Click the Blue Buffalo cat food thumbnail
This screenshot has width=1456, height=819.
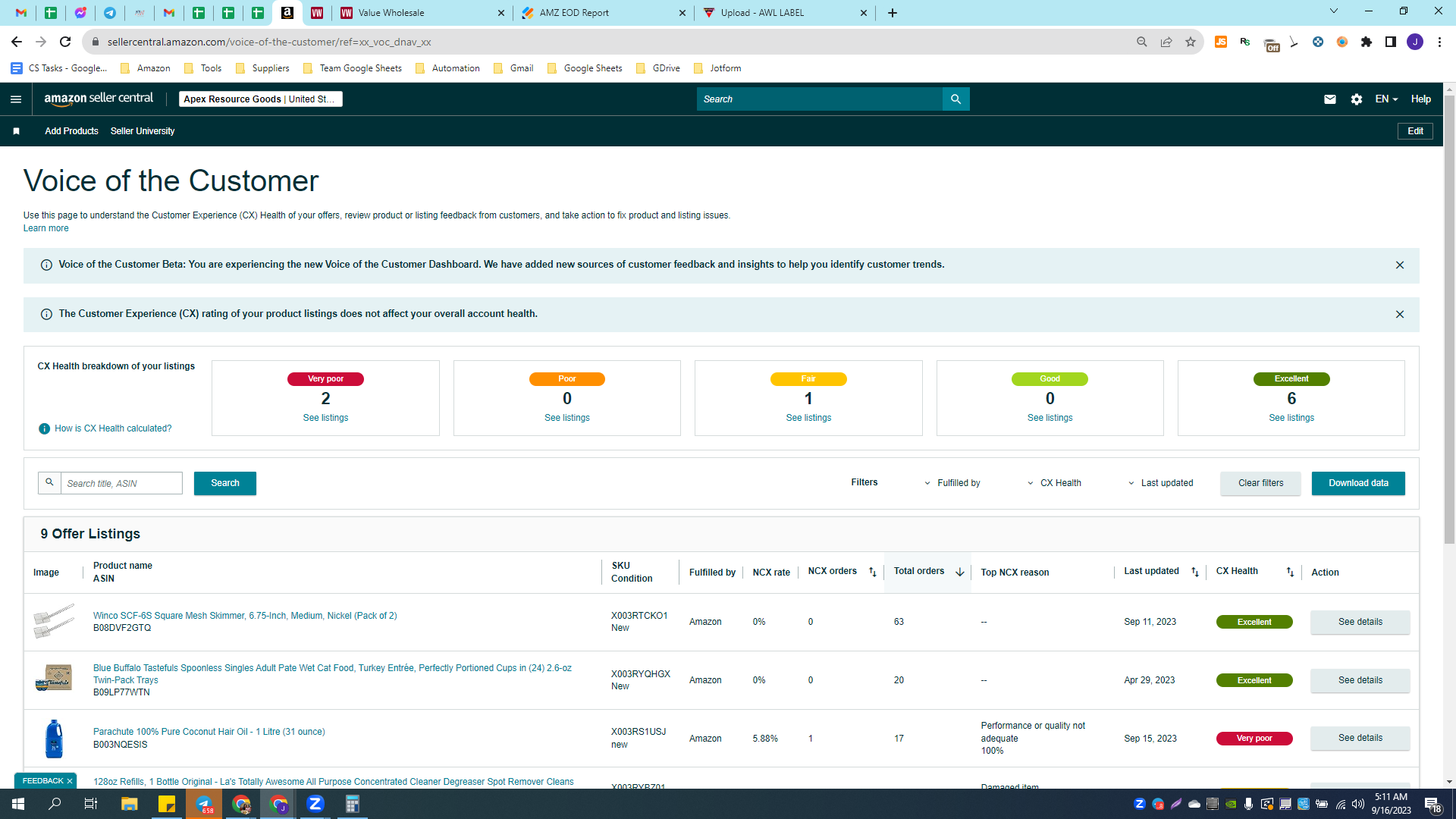click(x=54, y=677)
